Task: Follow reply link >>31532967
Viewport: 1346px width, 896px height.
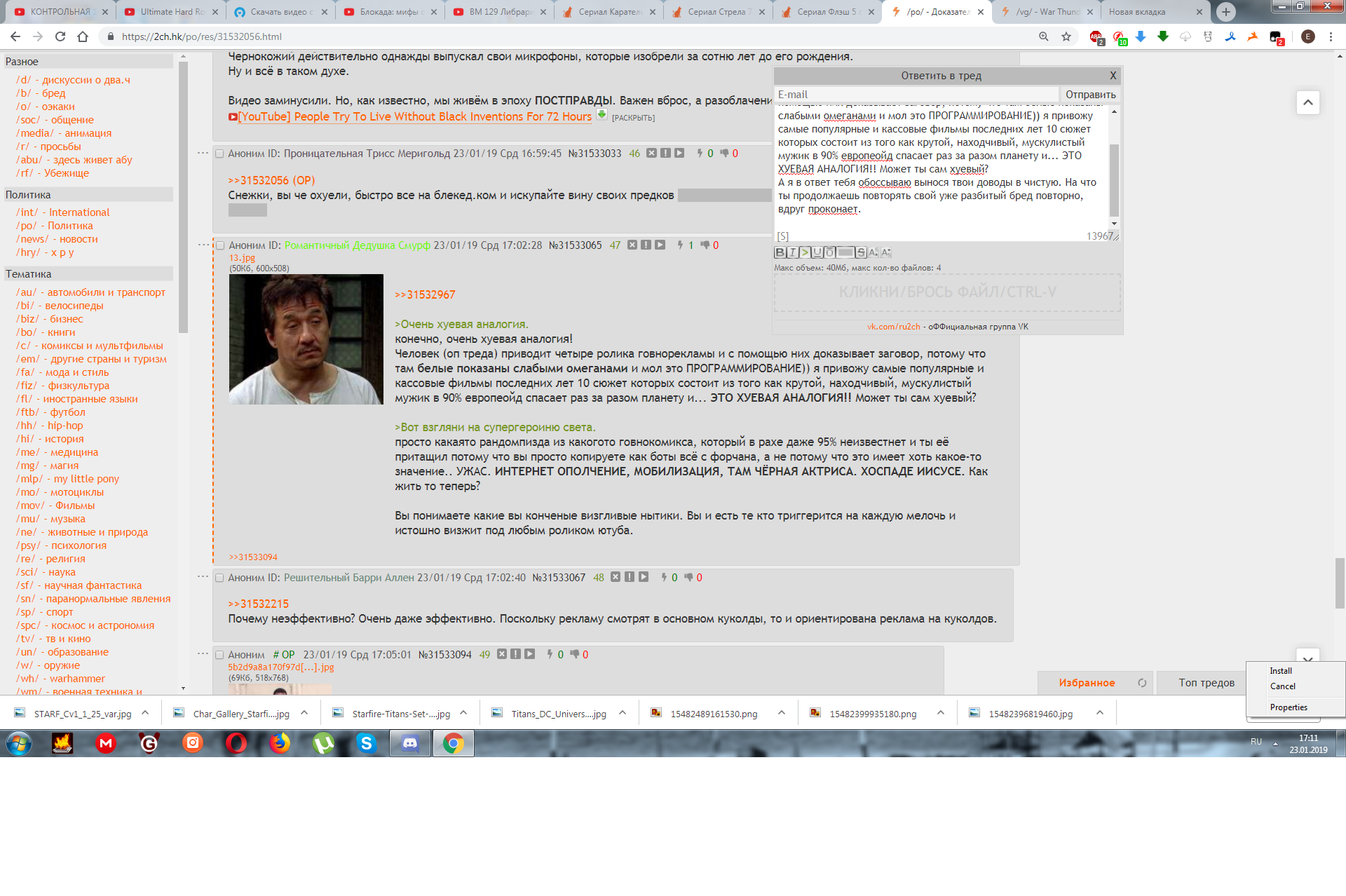Action: tap(425, 295)
